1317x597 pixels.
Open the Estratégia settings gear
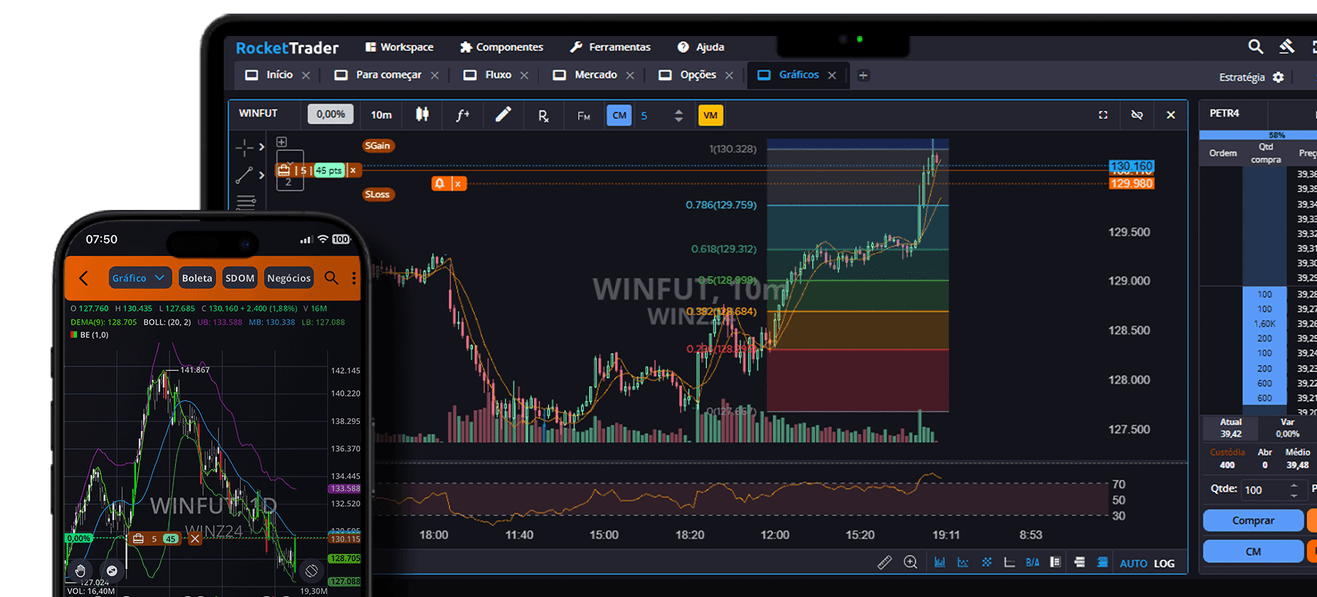pyautogui.click(x=1278, y=77)
